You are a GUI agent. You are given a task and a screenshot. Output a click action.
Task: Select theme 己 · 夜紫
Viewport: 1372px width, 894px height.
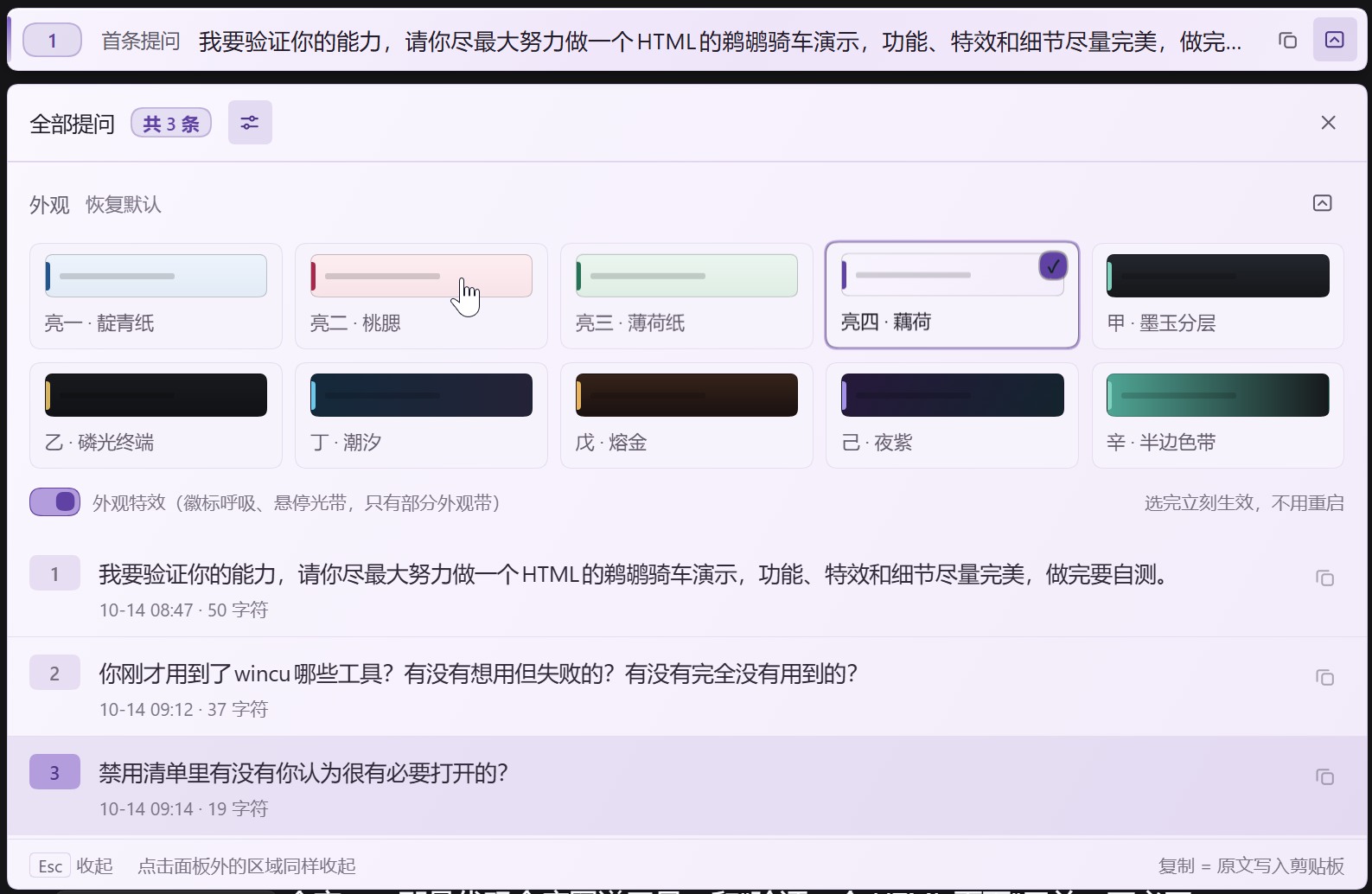click(952, 415)
